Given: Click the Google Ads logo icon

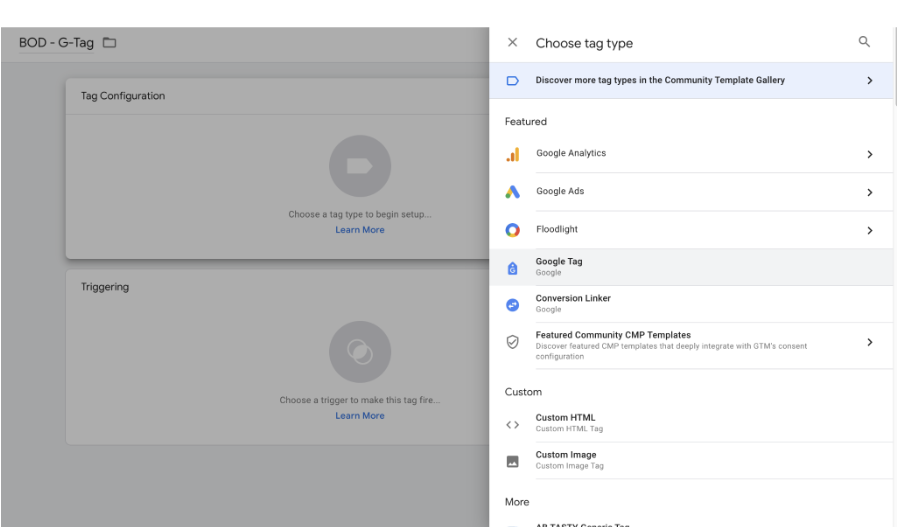Looking at the screenshot, I should pos(512,192).
